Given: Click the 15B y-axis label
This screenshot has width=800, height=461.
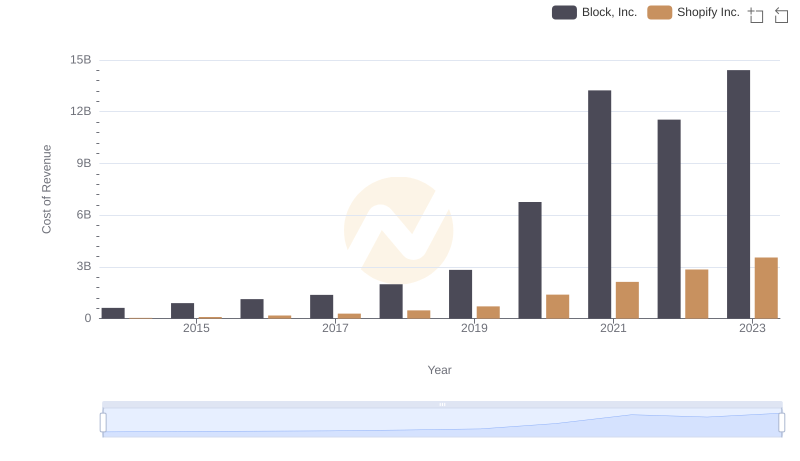Looking at the screenshot, I should click(x=81, y=60).
